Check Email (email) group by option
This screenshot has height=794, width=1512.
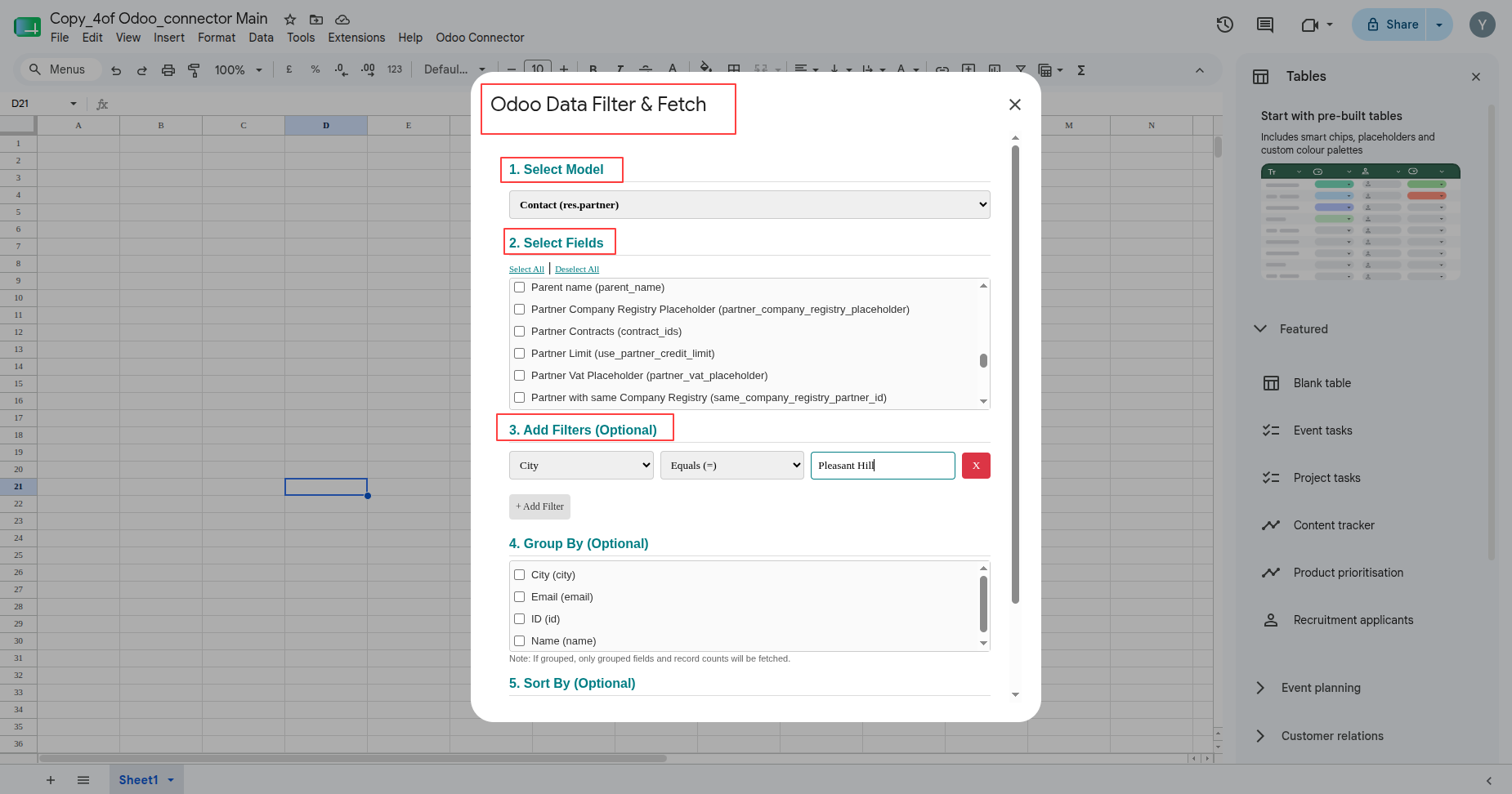(519, 597)
